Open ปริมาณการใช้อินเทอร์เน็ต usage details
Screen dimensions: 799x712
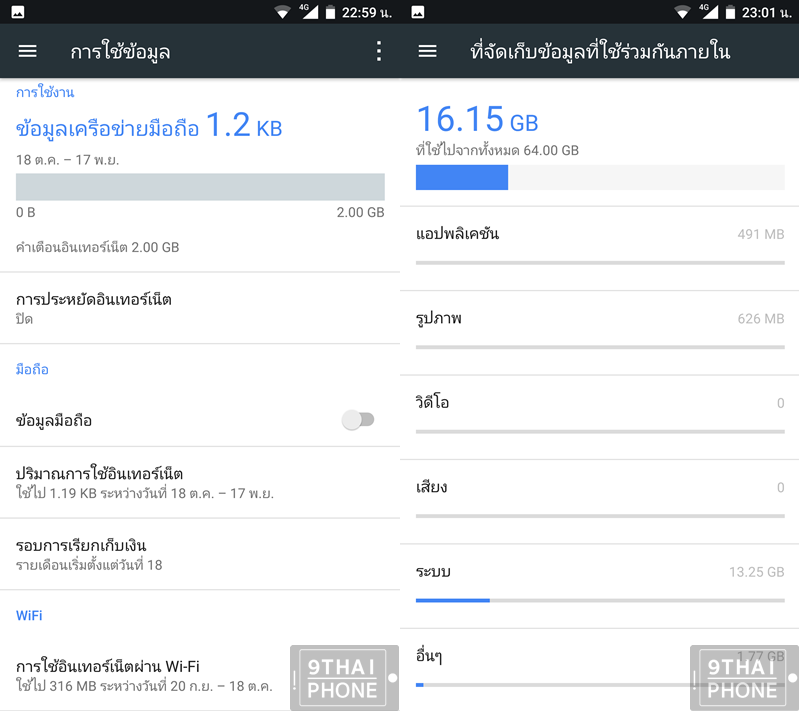[x=200, y=483]
